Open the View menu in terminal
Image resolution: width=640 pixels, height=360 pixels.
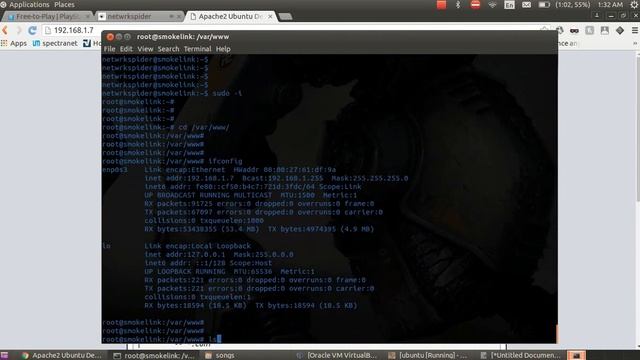(145, 49)
